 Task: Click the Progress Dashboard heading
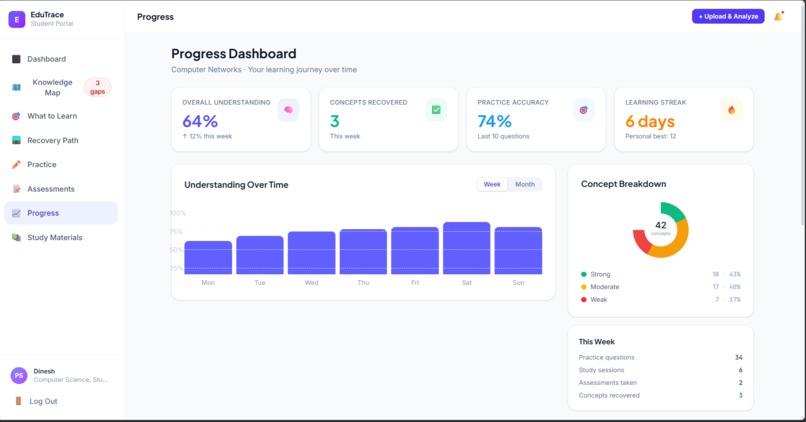[234, 53]
